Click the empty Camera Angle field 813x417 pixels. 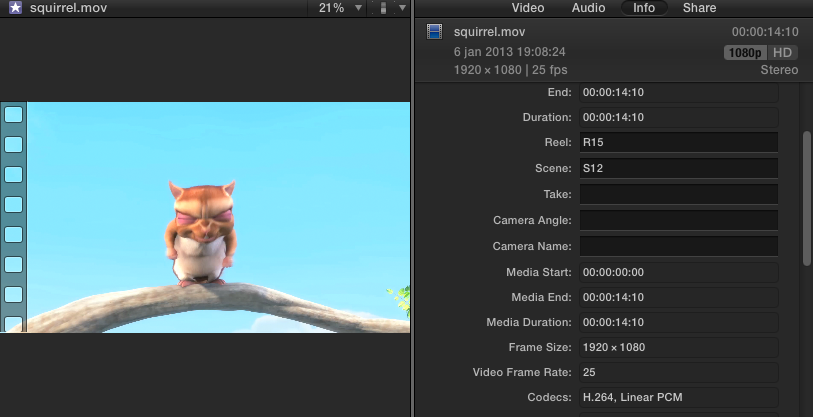click(679, 220)
